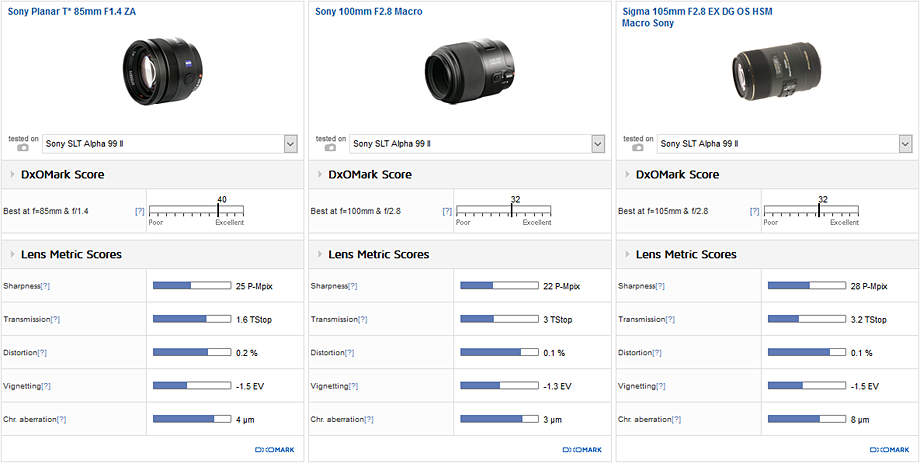This screenshot has height=463, width=920.
Task: Click the camera icon under first lens
Action: pyautogui.click(x=23, y=148)
